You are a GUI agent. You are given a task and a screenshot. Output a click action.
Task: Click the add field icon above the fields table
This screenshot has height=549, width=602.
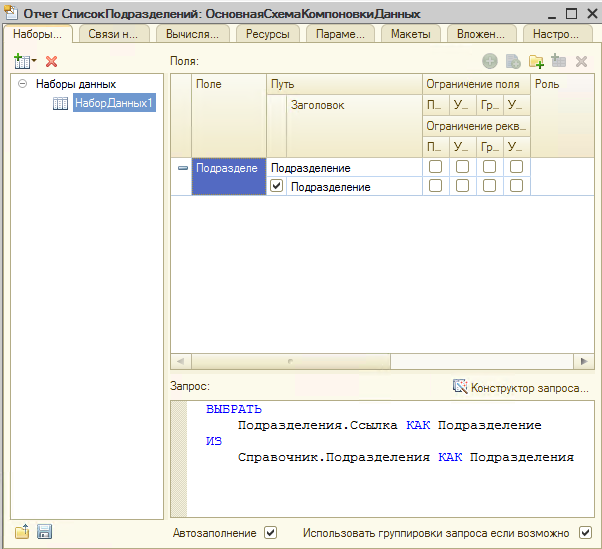point(490,62)
